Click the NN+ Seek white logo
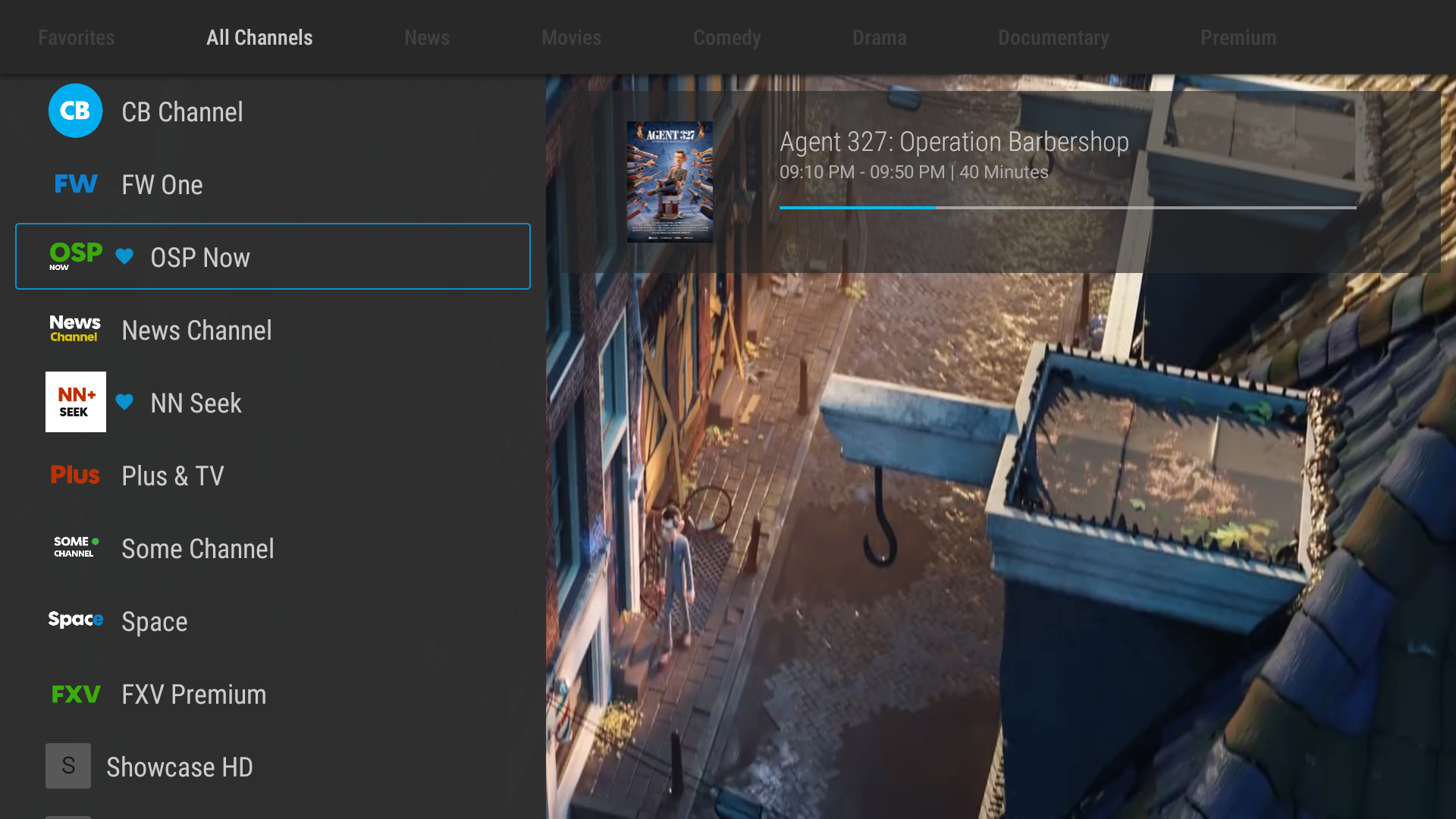This screenshot has width=1456, height=819. 76,402
